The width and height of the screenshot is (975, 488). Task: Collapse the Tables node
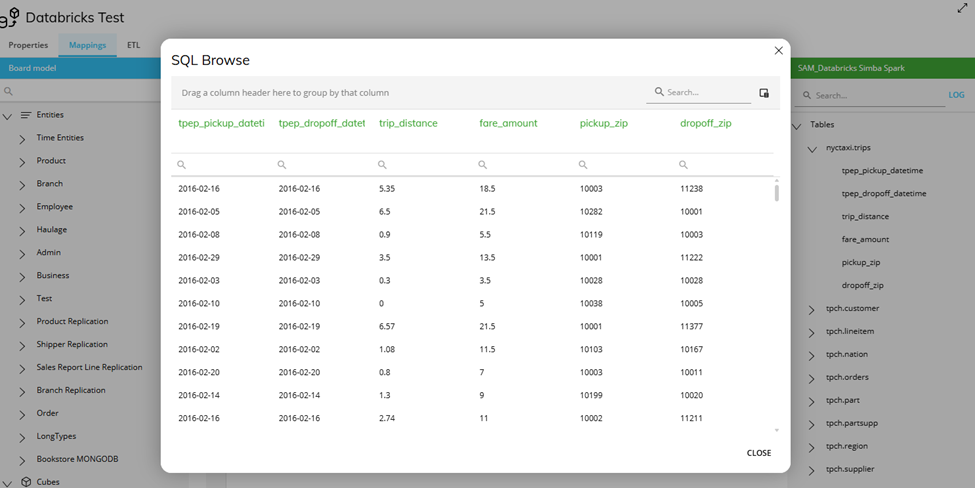click(x=797, y=126)
